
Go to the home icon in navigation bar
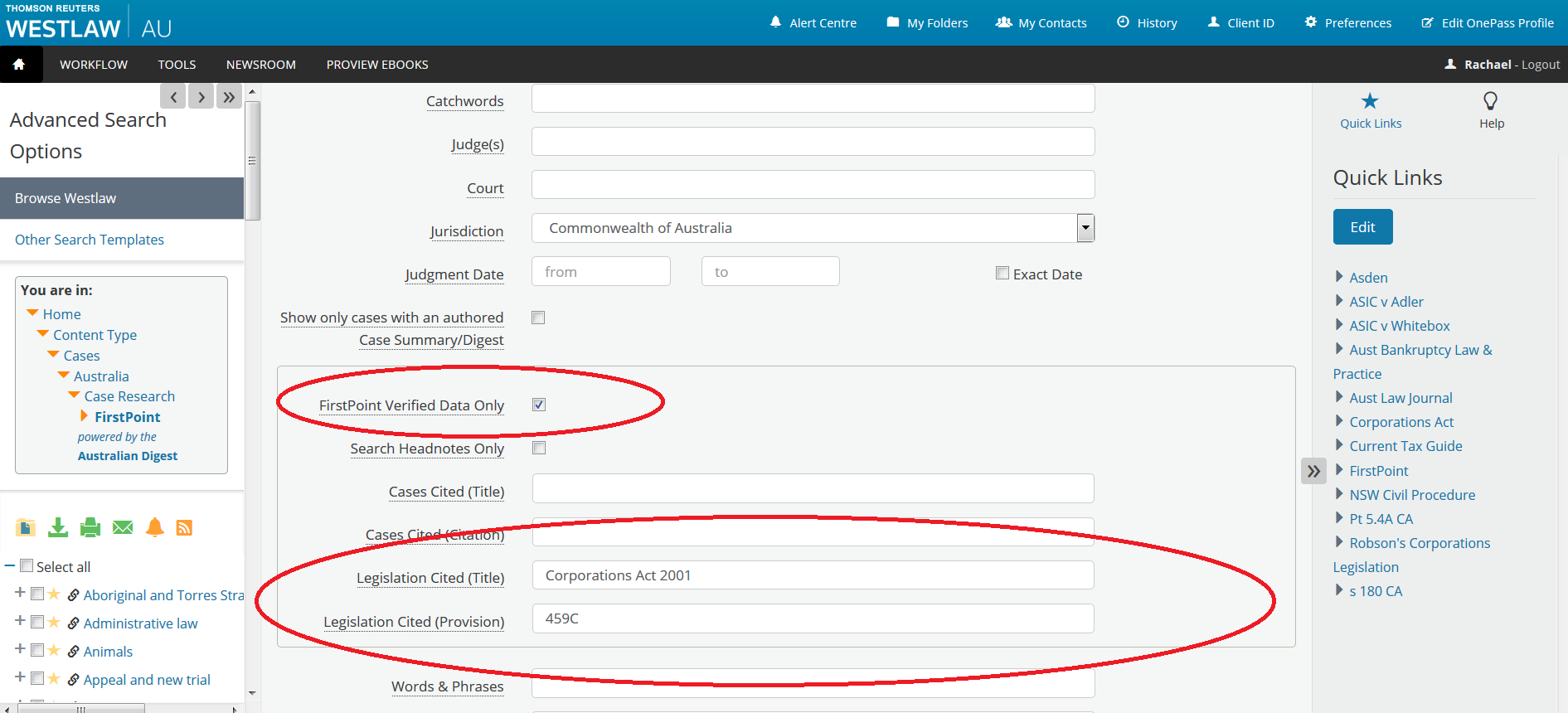(x=19, y=65)
